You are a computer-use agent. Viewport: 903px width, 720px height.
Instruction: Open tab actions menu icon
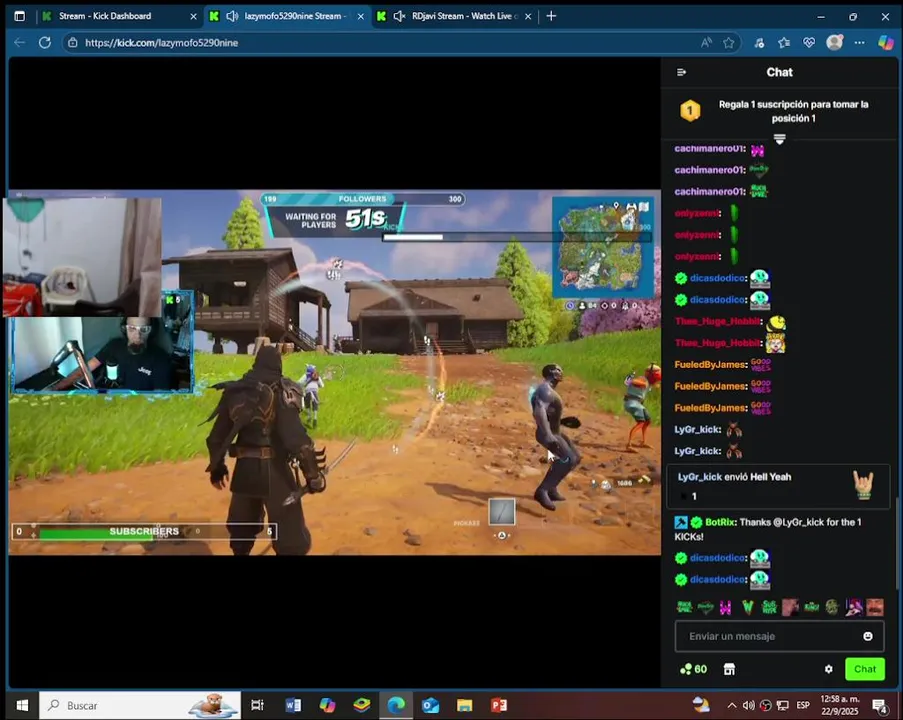pyautogui.click(x=20, y=16)
